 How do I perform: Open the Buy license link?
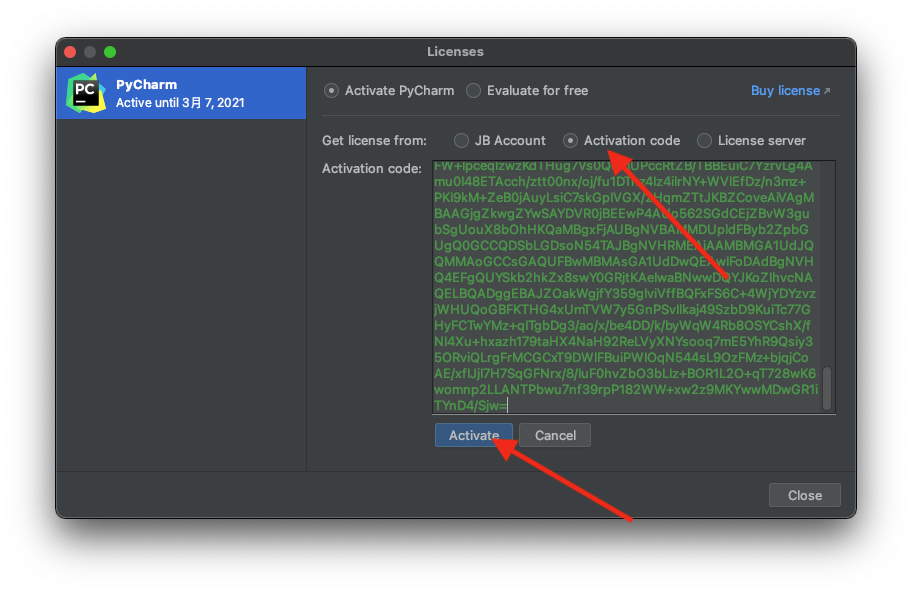[790, 91]
